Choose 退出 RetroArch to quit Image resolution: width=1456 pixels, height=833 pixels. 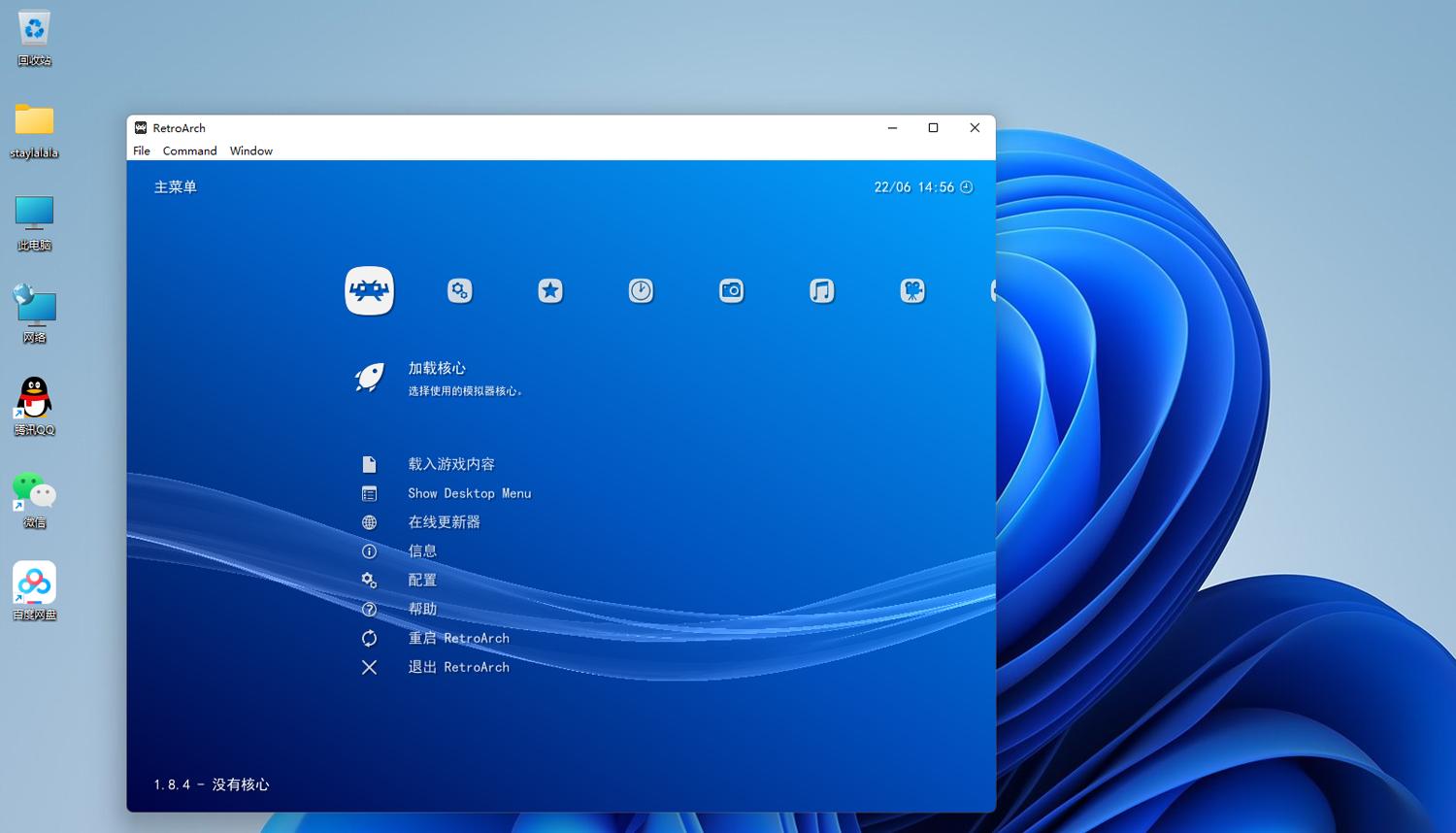tap(459, 667)
